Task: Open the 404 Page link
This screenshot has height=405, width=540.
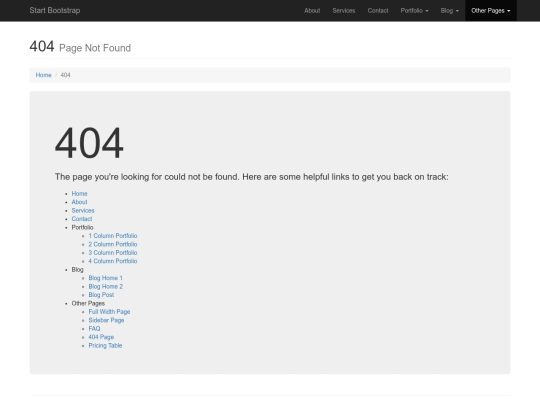Action: pos(101,337)
